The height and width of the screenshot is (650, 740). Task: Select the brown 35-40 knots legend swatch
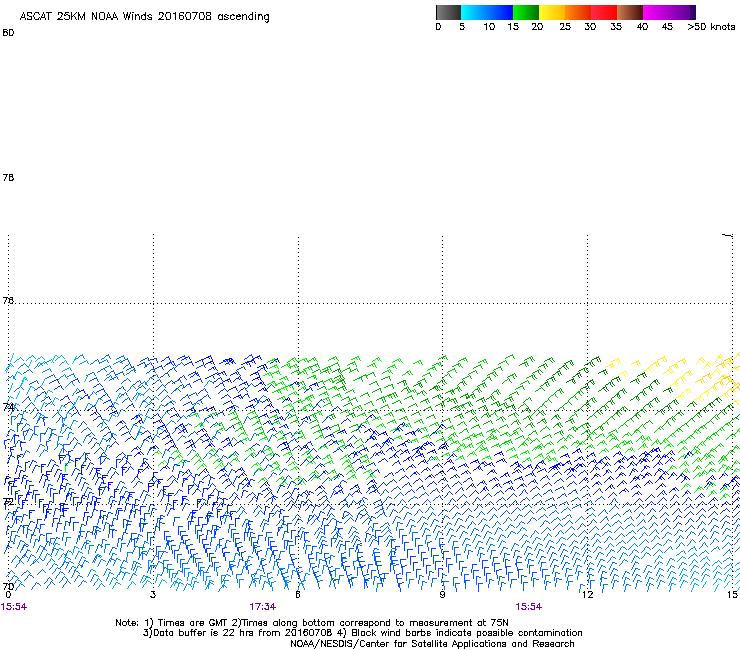coord(630,12)
